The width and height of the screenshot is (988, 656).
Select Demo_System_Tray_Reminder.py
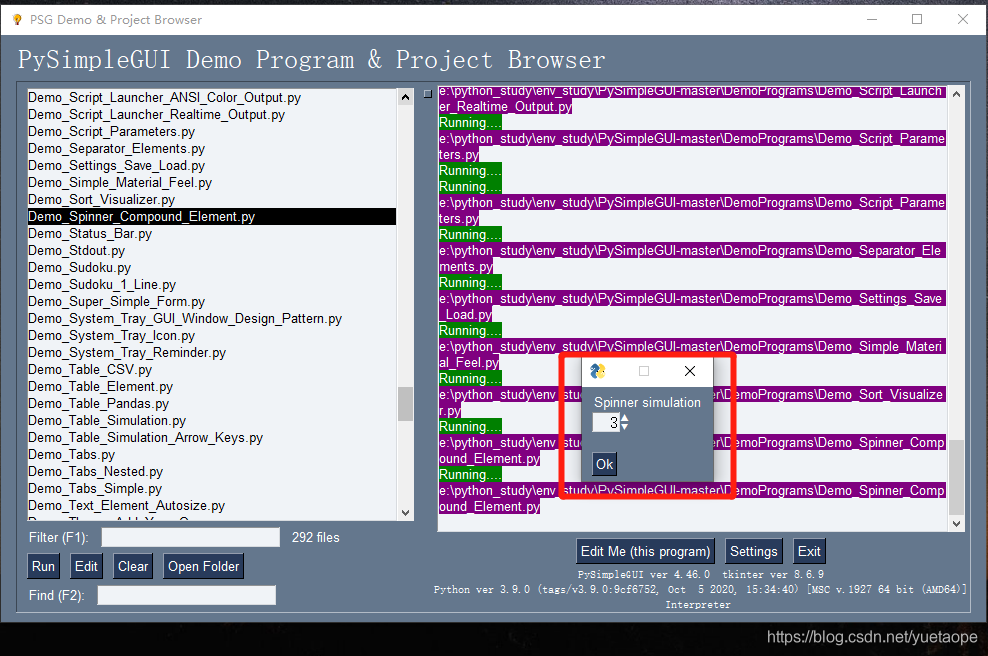[x=212, y=353]
